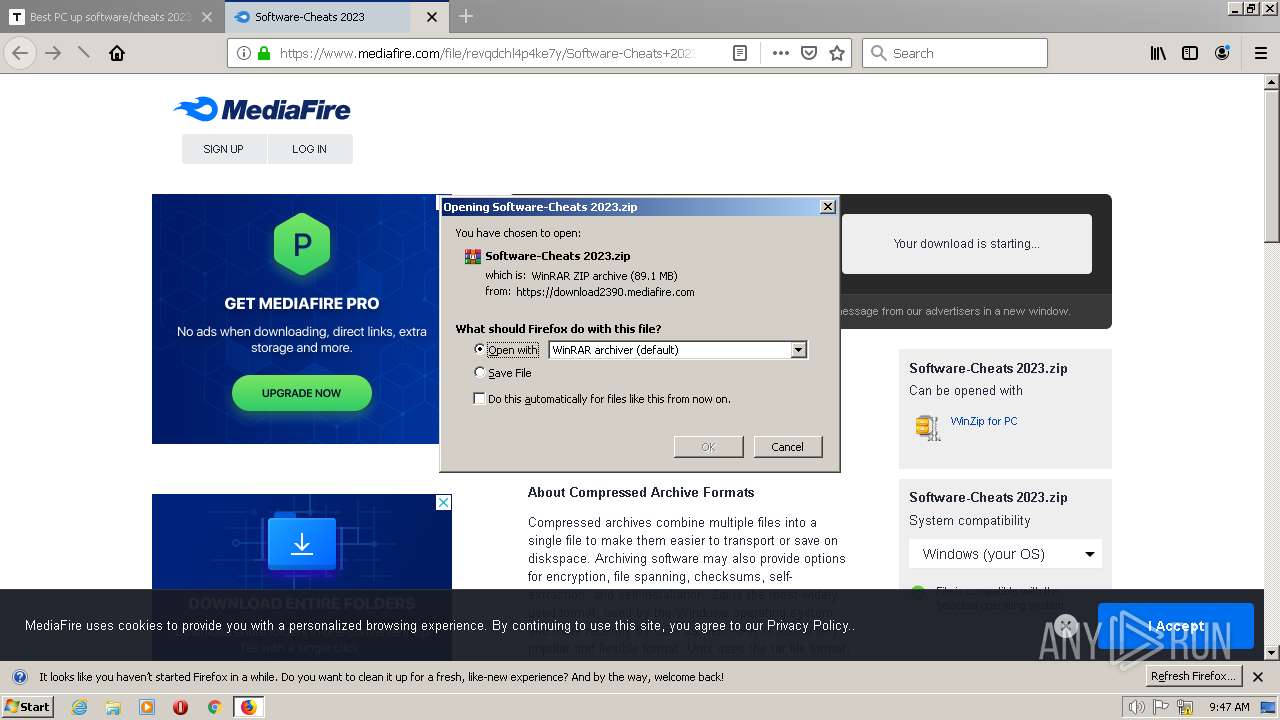Dismiss the Firefox refresh notification bar
Viewport: 1280px width, 720px height.
1259,677
